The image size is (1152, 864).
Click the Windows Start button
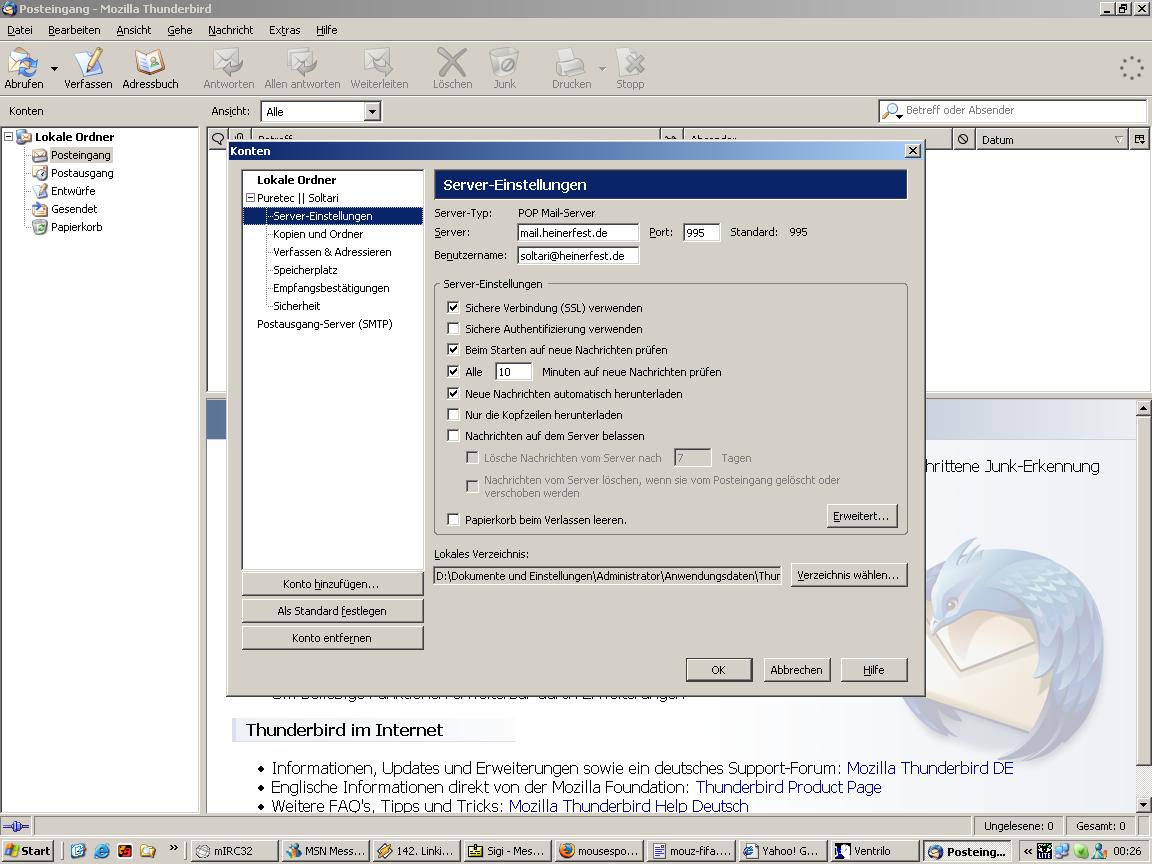[28, 851]
